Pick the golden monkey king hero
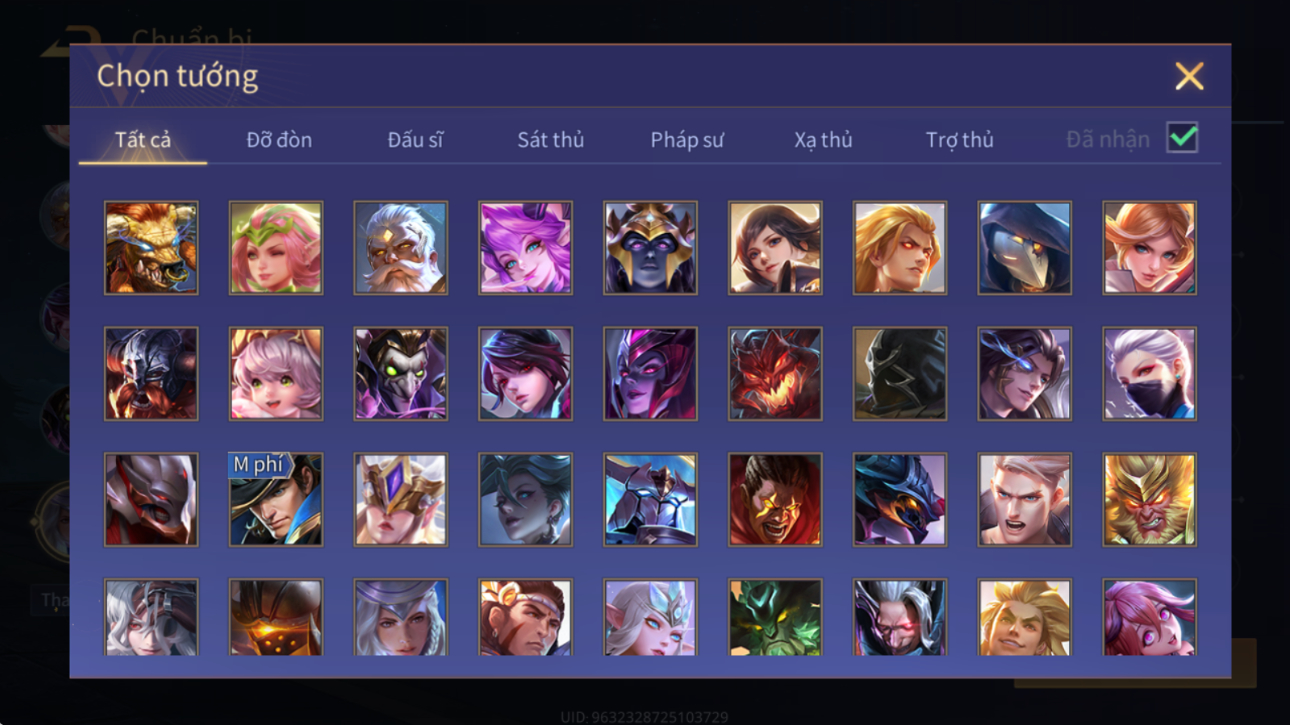The height and width of the screenshot is (725, 1290). pyautogui.click(x=1149, y=500)
